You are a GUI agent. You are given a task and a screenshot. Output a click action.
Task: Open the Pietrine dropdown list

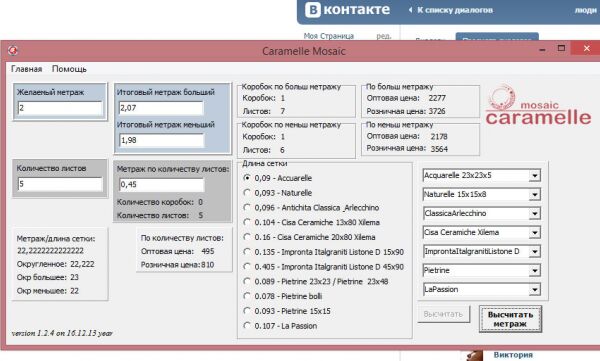[535, 271]
